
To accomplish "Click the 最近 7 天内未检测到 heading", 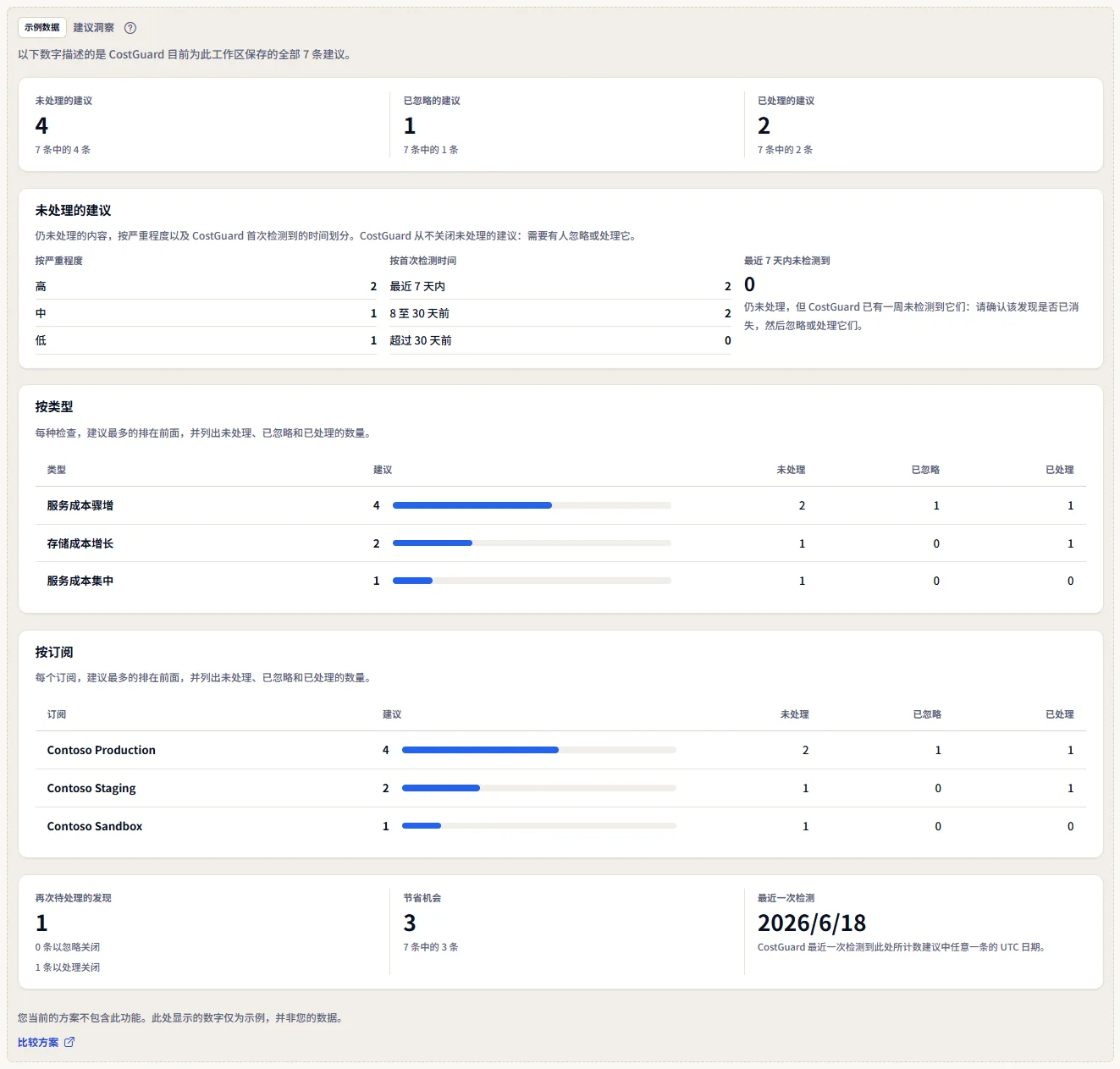I will (786, 261).
